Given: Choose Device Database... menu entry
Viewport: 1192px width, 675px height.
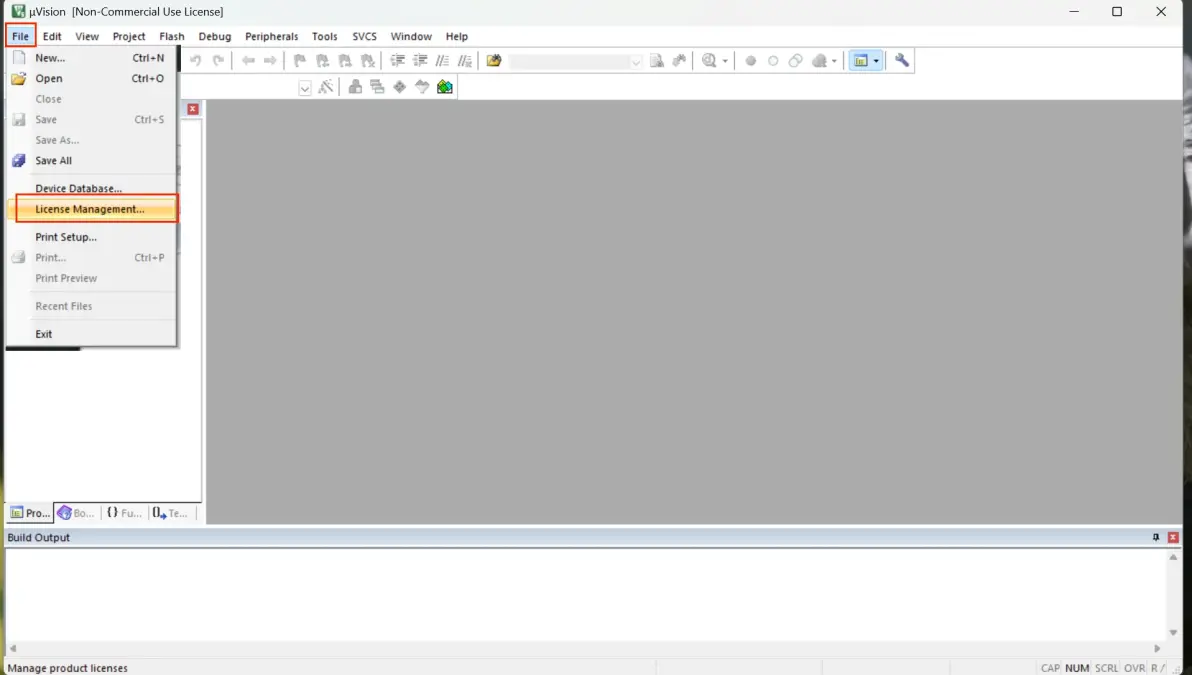Looking at the screenshot, I should [x=91, y=188].
